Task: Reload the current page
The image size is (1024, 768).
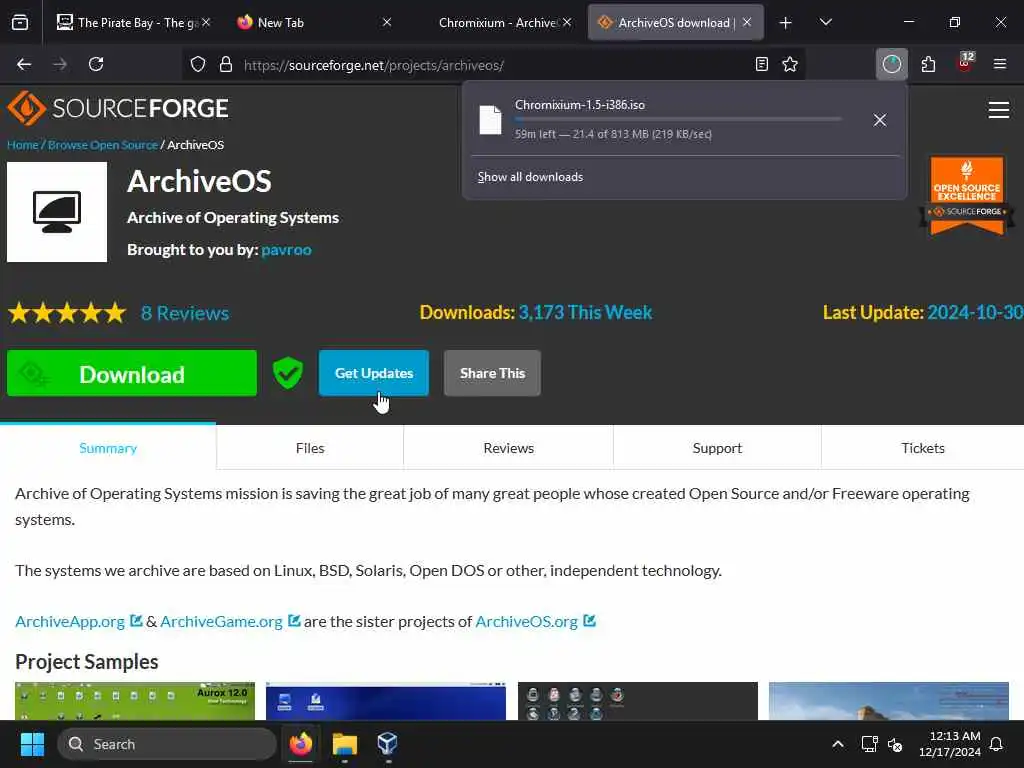Action: [96, 64]
